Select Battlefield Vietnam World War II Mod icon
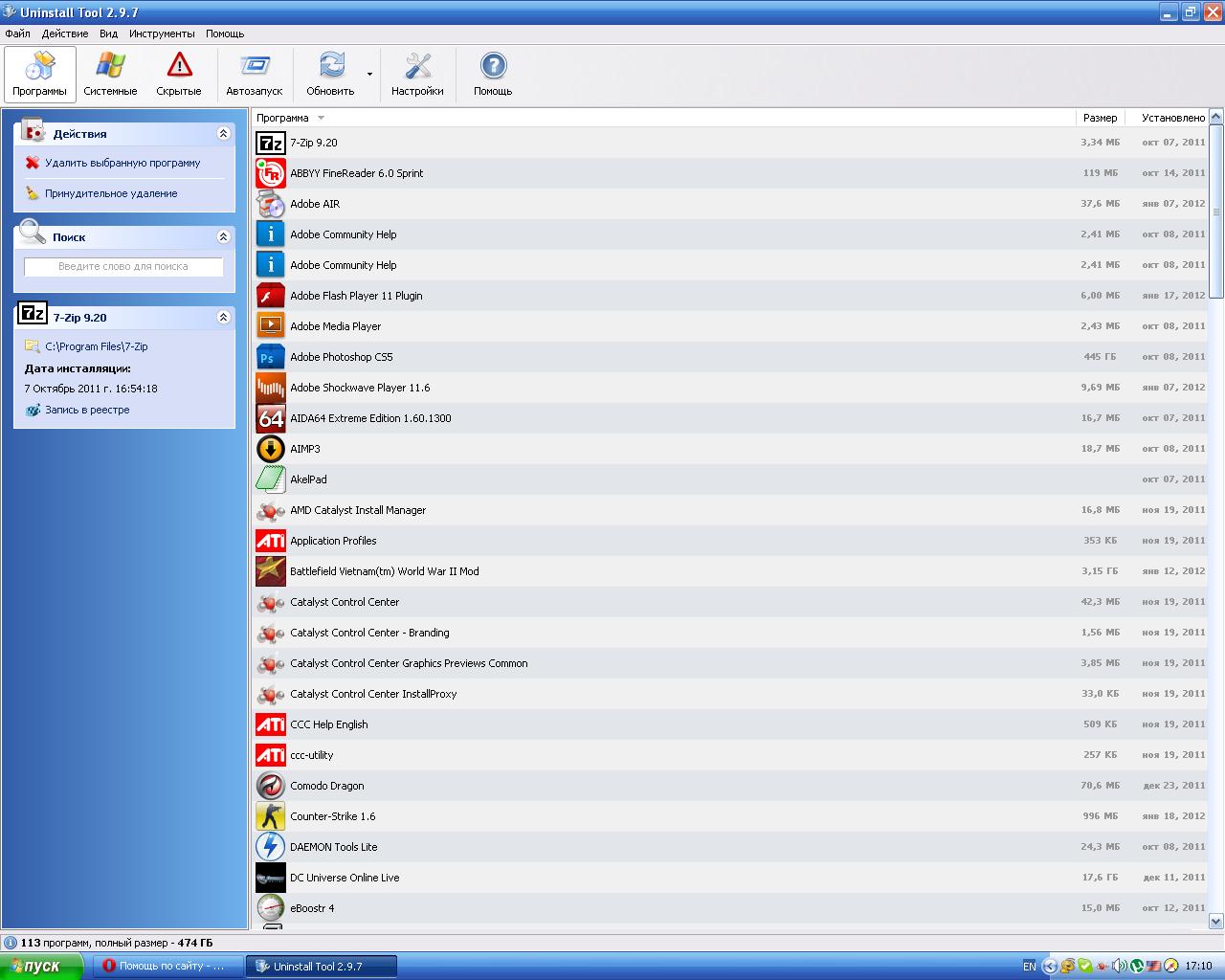1225x980 pixels. [x=271, y=571]
